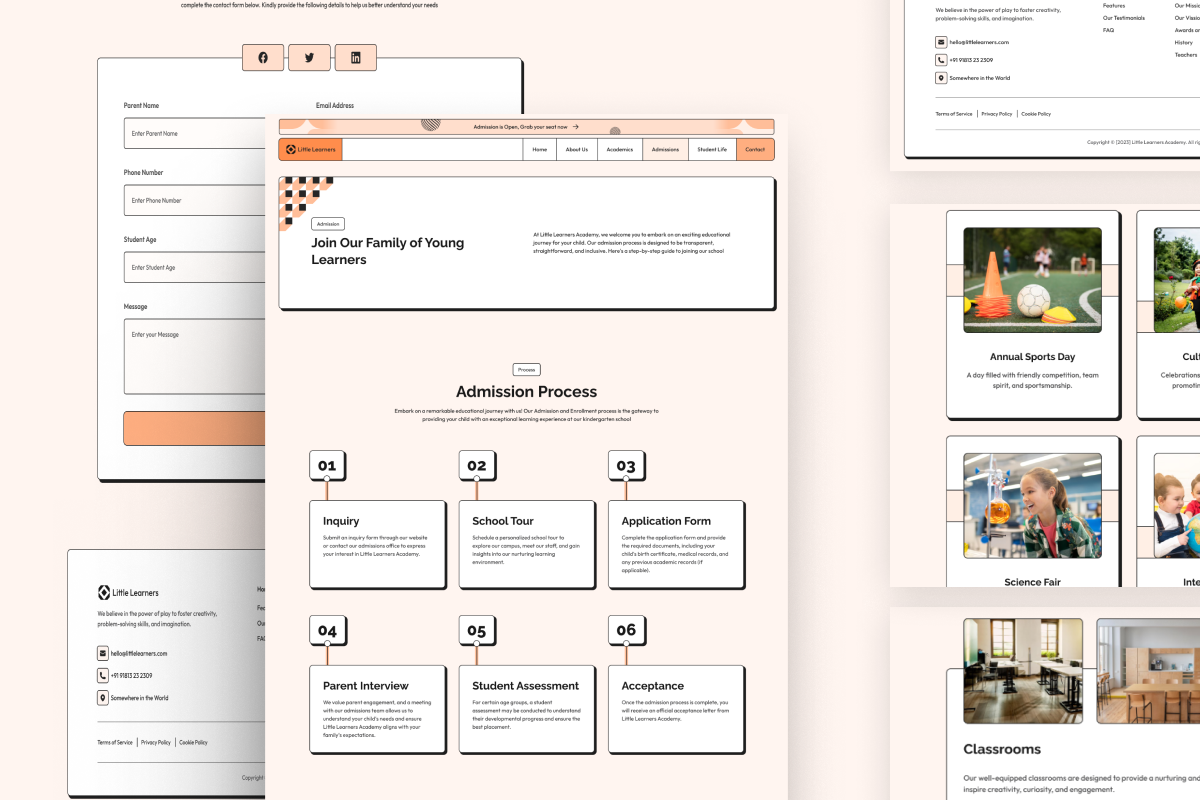Click the phone icon under the Little Learners footer logo
The width and height of the screenshot is (1200, 800).
(103, 675)
